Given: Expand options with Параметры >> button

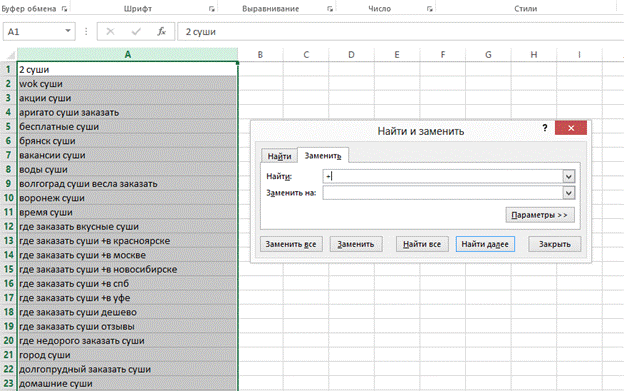Looking at the screenshot, I should click(540, 215).
